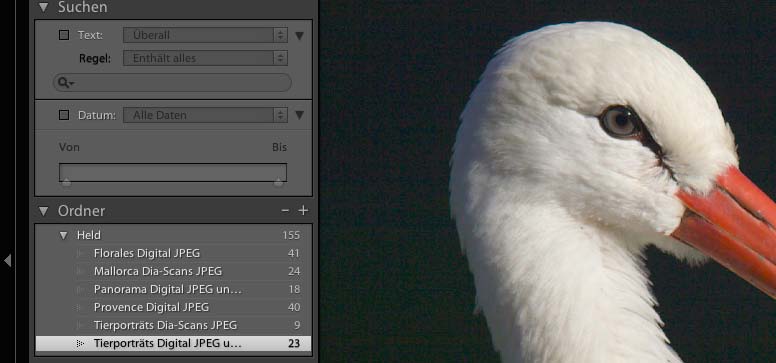Collapse the Ordner panel

[x=44, y=211]
